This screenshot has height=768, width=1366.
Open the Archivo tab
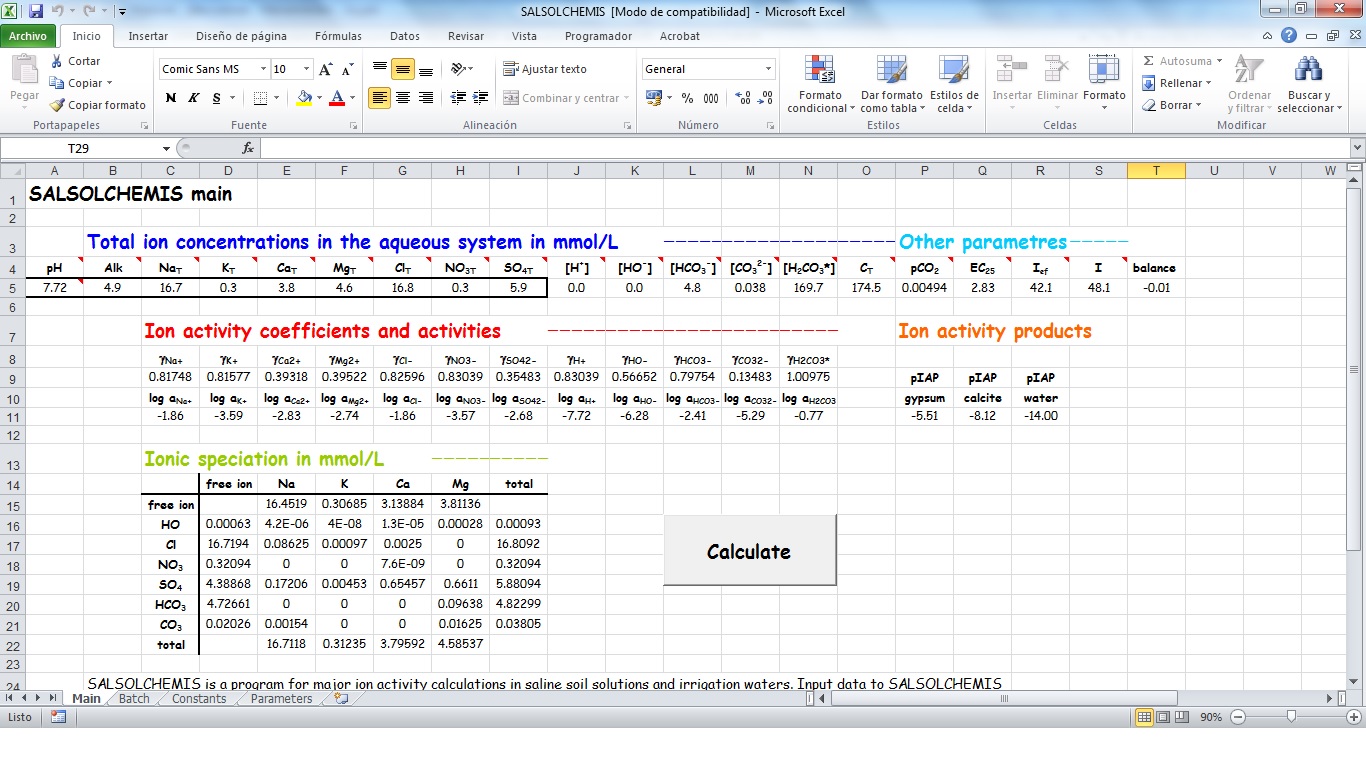[x=28, y=36]
